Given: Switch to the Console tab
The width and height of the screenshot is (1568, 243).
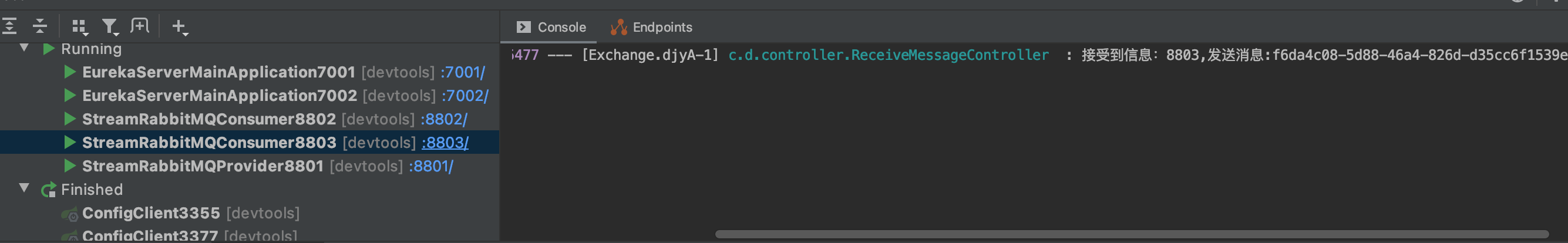Looking at the screenshot, I should click(x=551, y=27).
